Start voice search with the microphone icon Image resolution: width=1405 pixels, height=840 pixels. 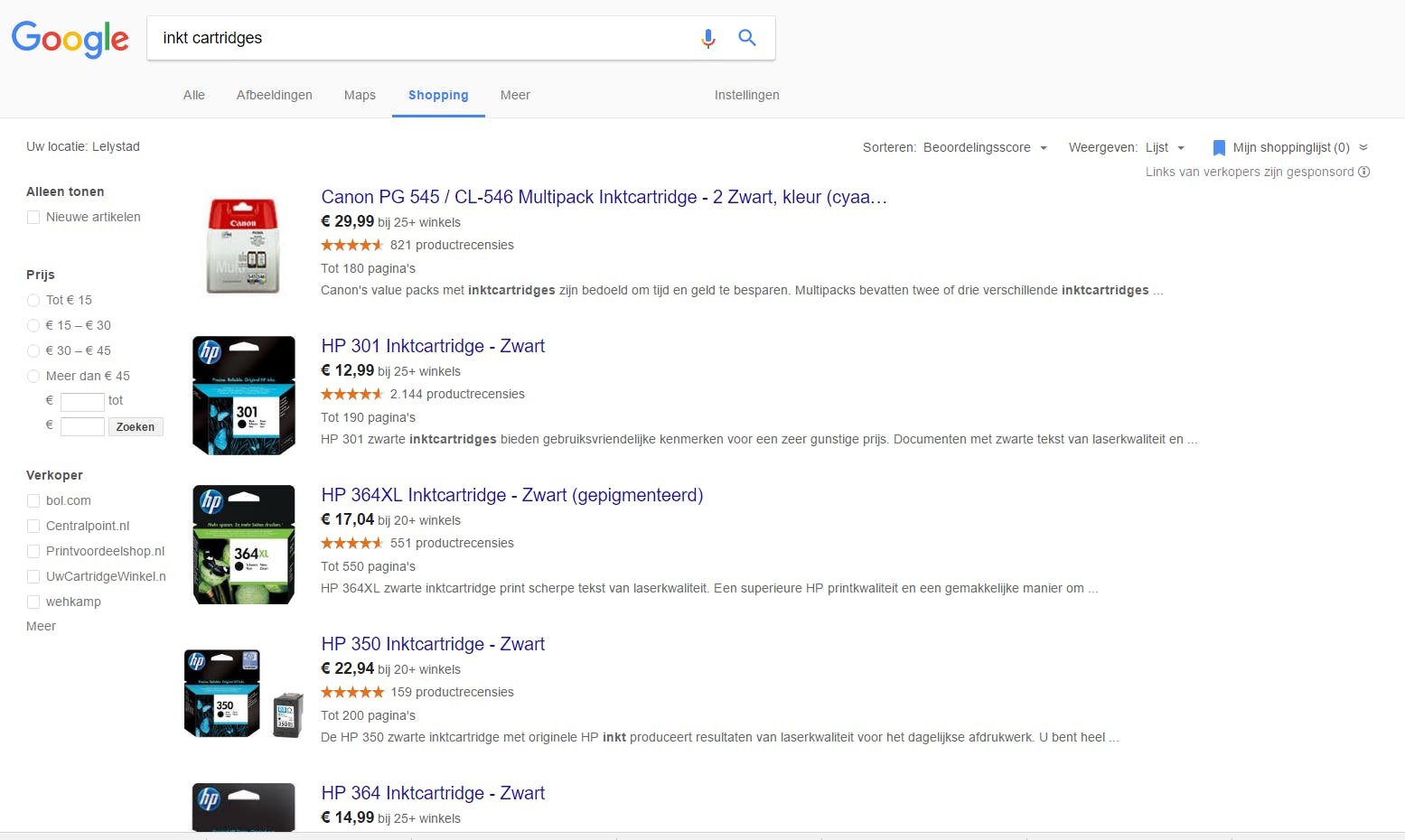pyautogui.click(x=708, y=38)
